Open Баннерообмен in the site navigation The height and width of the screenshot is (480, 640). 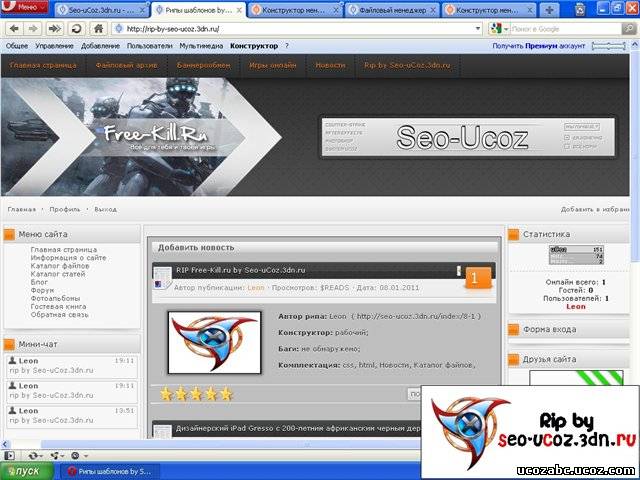(x=204, y=65)
